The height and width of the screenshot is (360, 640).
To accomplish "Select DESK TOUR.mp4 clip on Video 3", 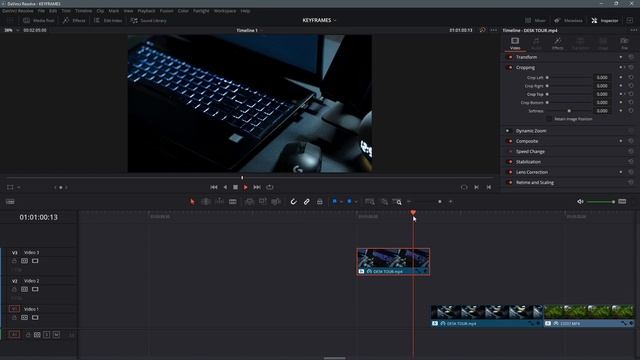I will (393, 262).
